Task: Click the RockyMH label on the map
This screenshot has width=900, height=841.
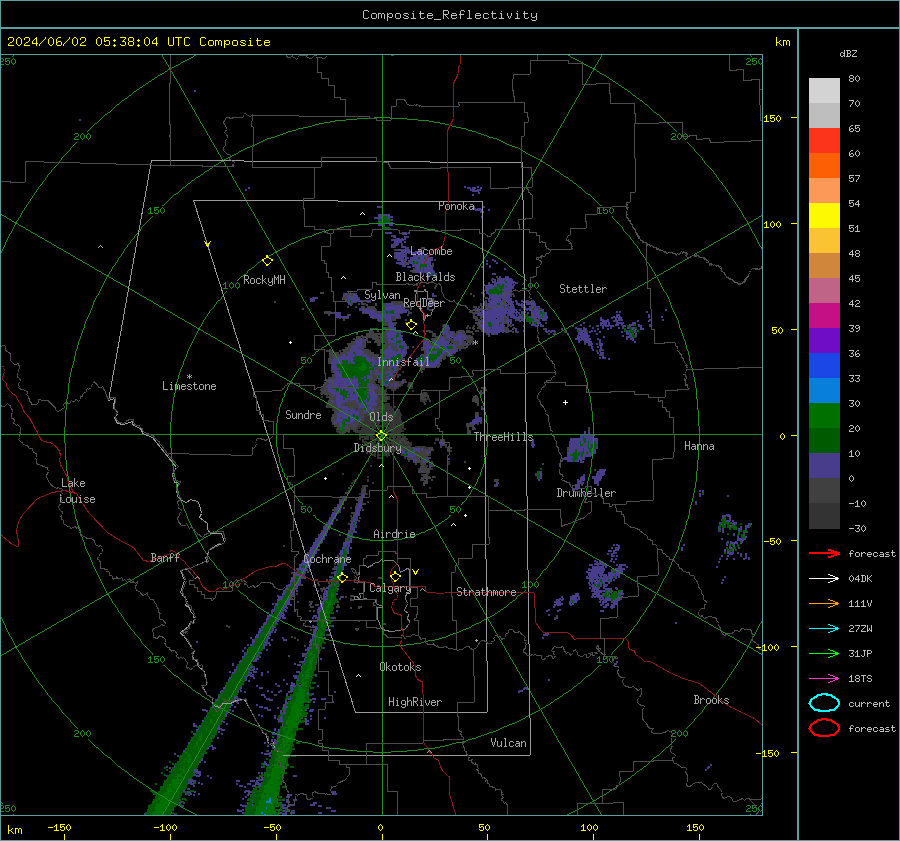Action: pos(264,280)
